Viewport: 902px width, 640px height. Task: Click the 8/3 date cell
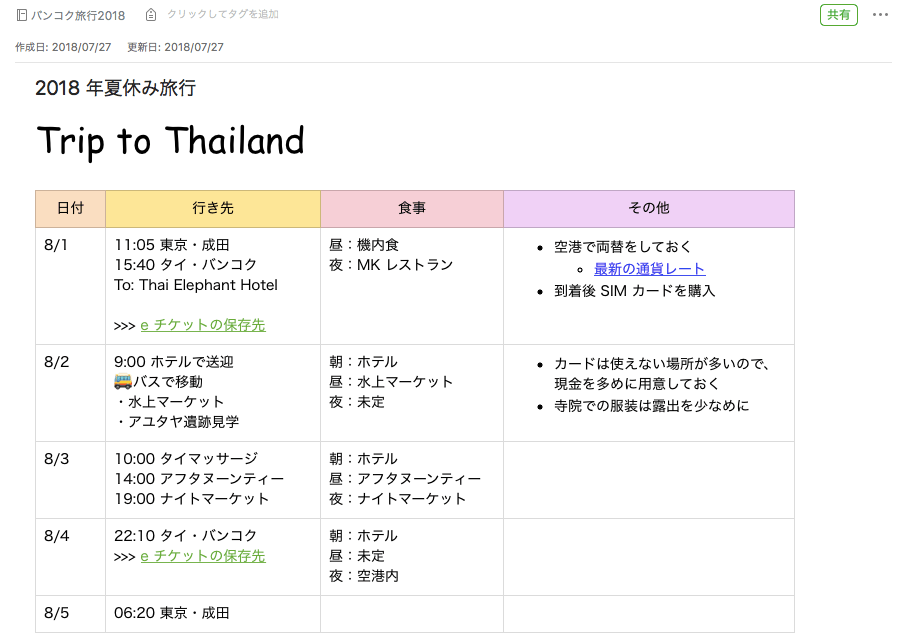point(57,459)
